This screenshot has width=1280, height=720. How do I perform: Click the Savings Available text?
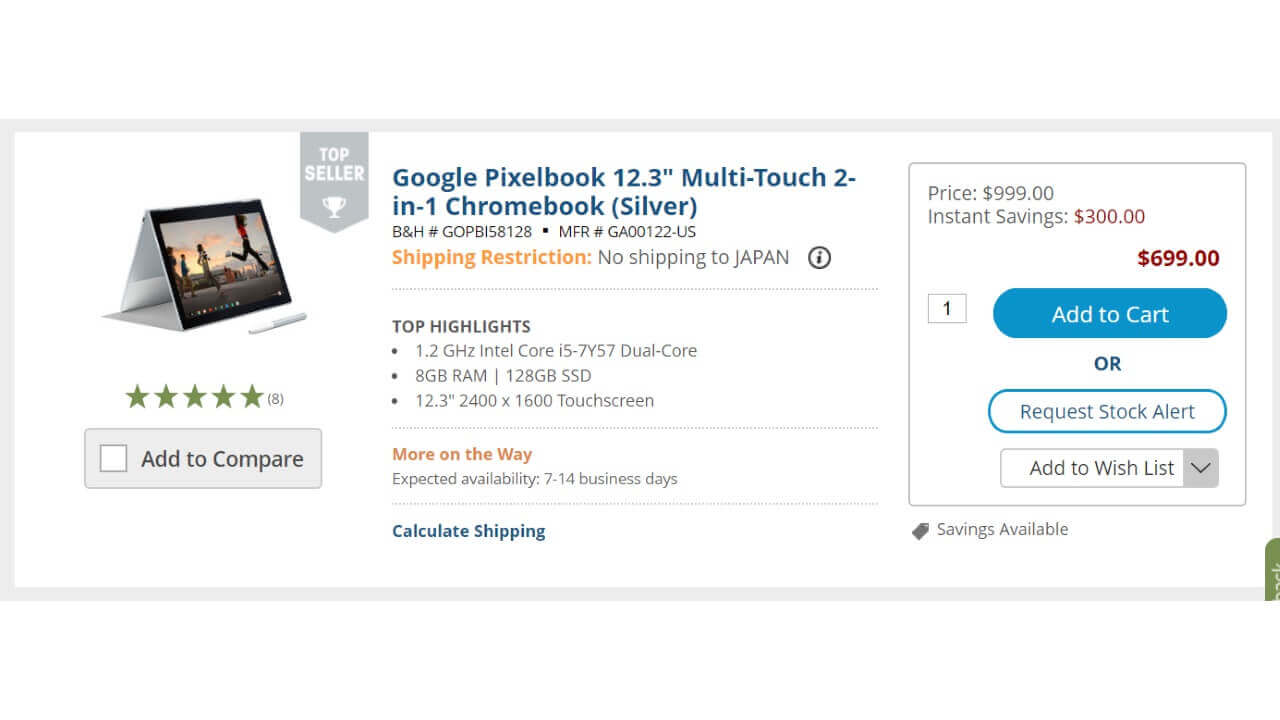(x=1002, y=529)
